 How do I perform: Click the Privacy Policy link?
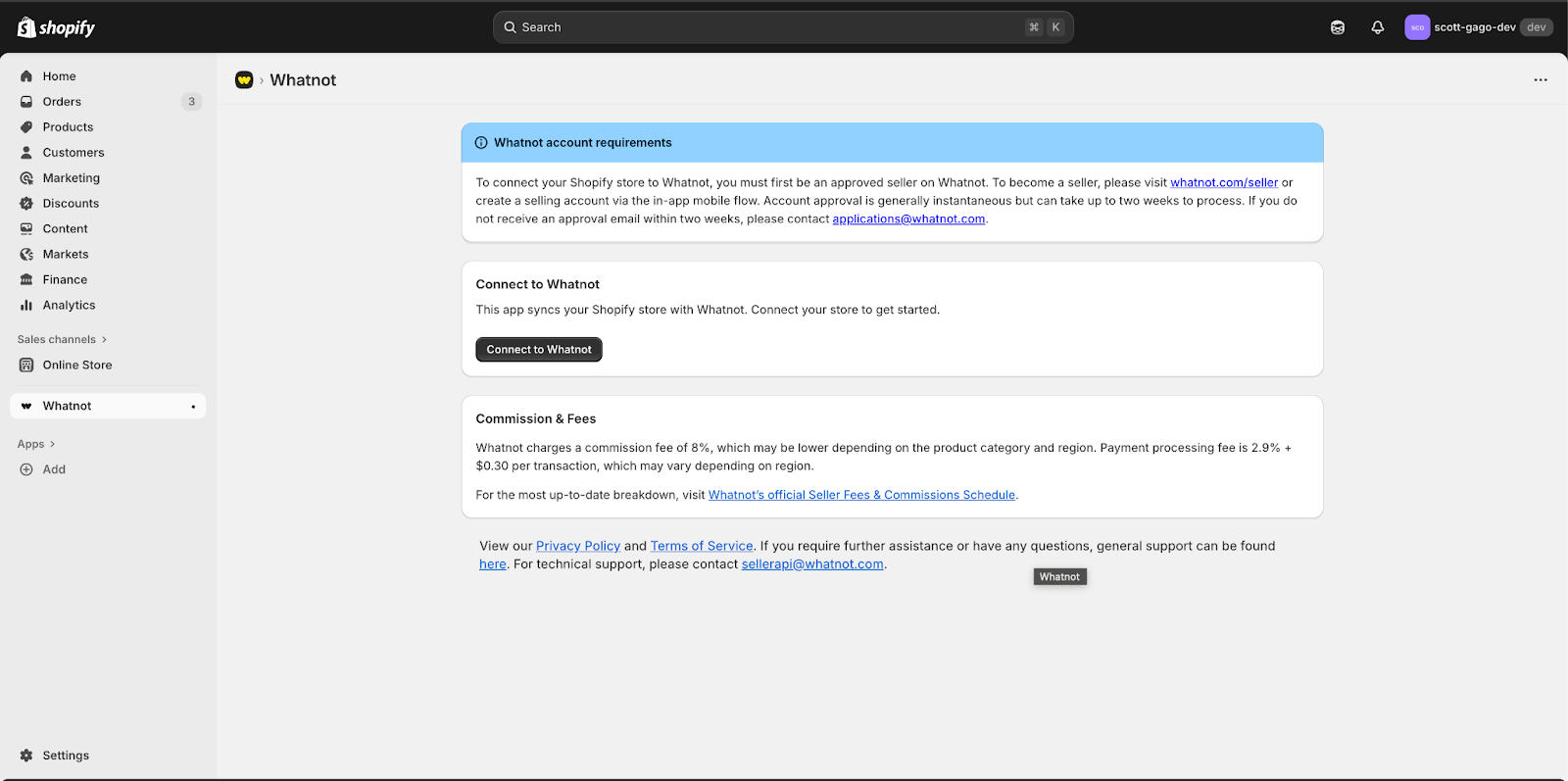577,546
